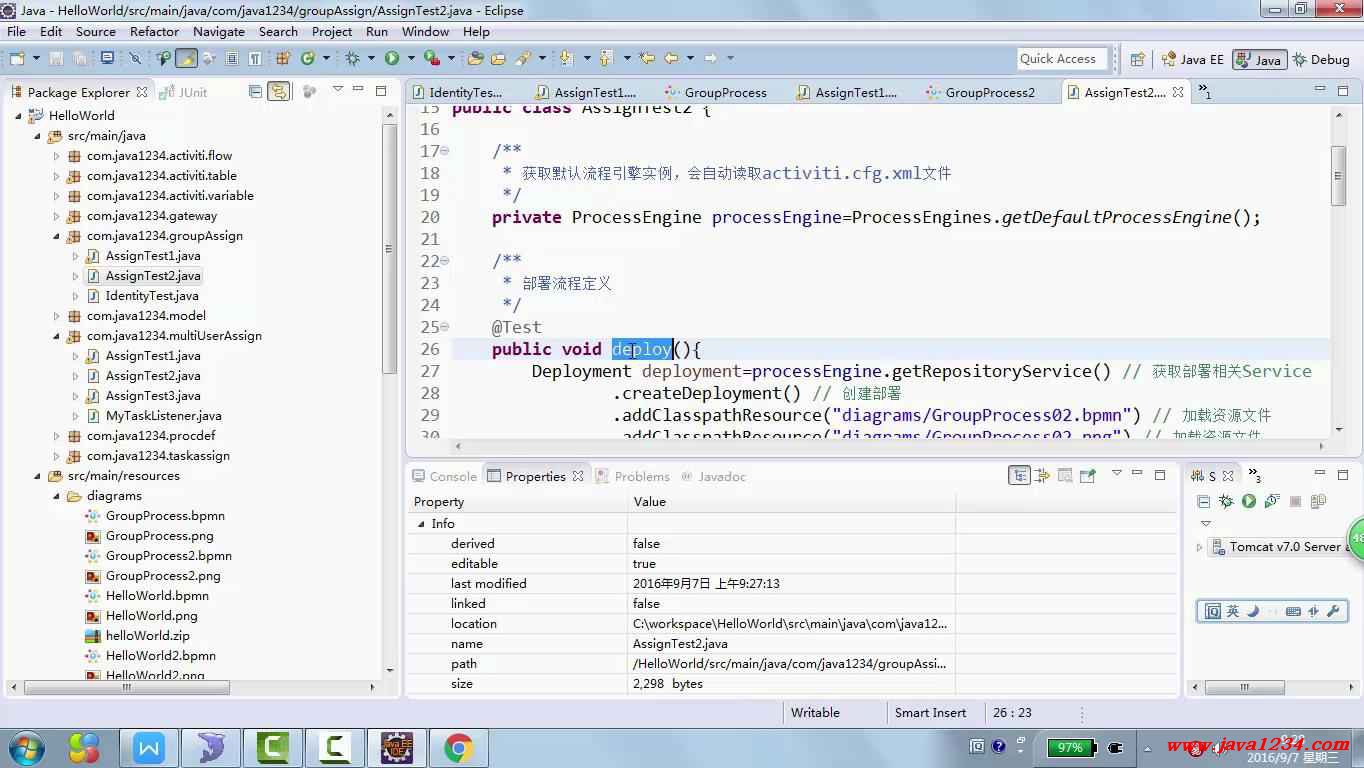This screenshot has width=1364, height=768.
Task: Switch to the Java perspective button
Action: pyautogui.click(x=1259, y=59)
